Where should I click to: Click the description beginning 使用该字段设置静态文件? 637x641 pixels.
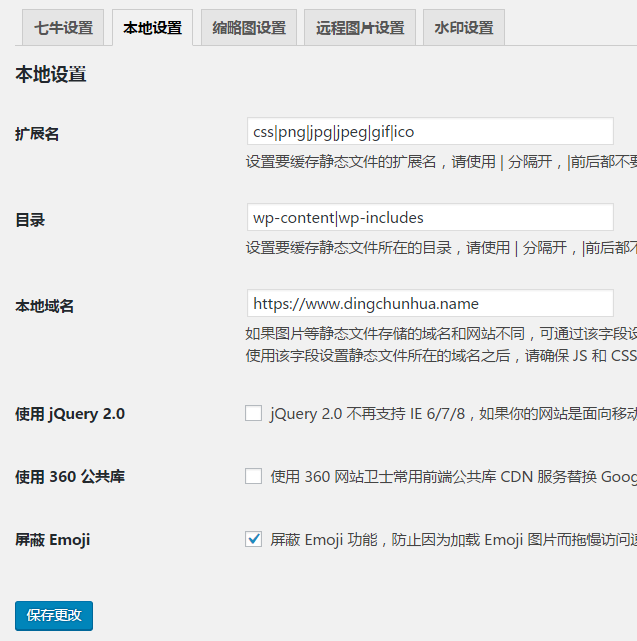tap(441, 356)
